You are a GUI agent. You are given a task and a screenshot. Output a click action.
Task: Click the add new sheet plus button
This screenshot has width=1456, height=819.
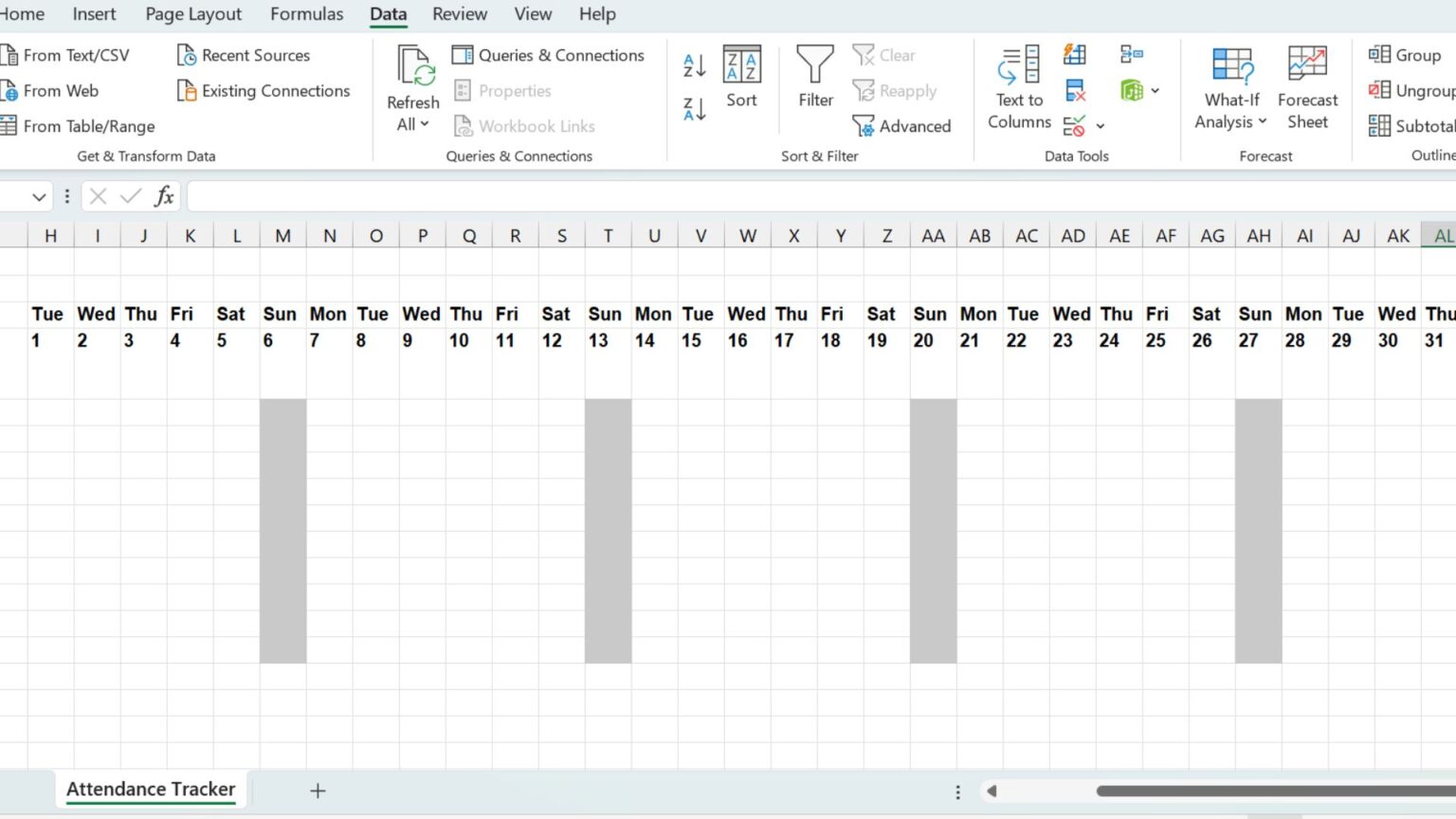pos(318,790)
